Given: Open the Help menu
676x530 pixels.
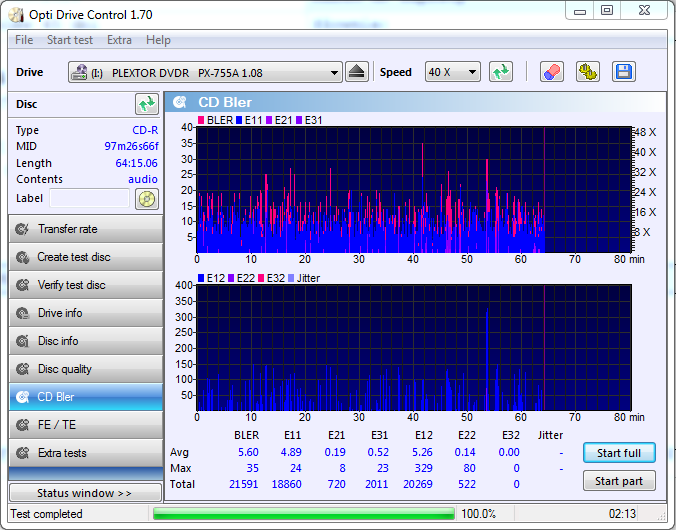Looking at the screenshot, I should pyautogui.click(x=158, y=40).
